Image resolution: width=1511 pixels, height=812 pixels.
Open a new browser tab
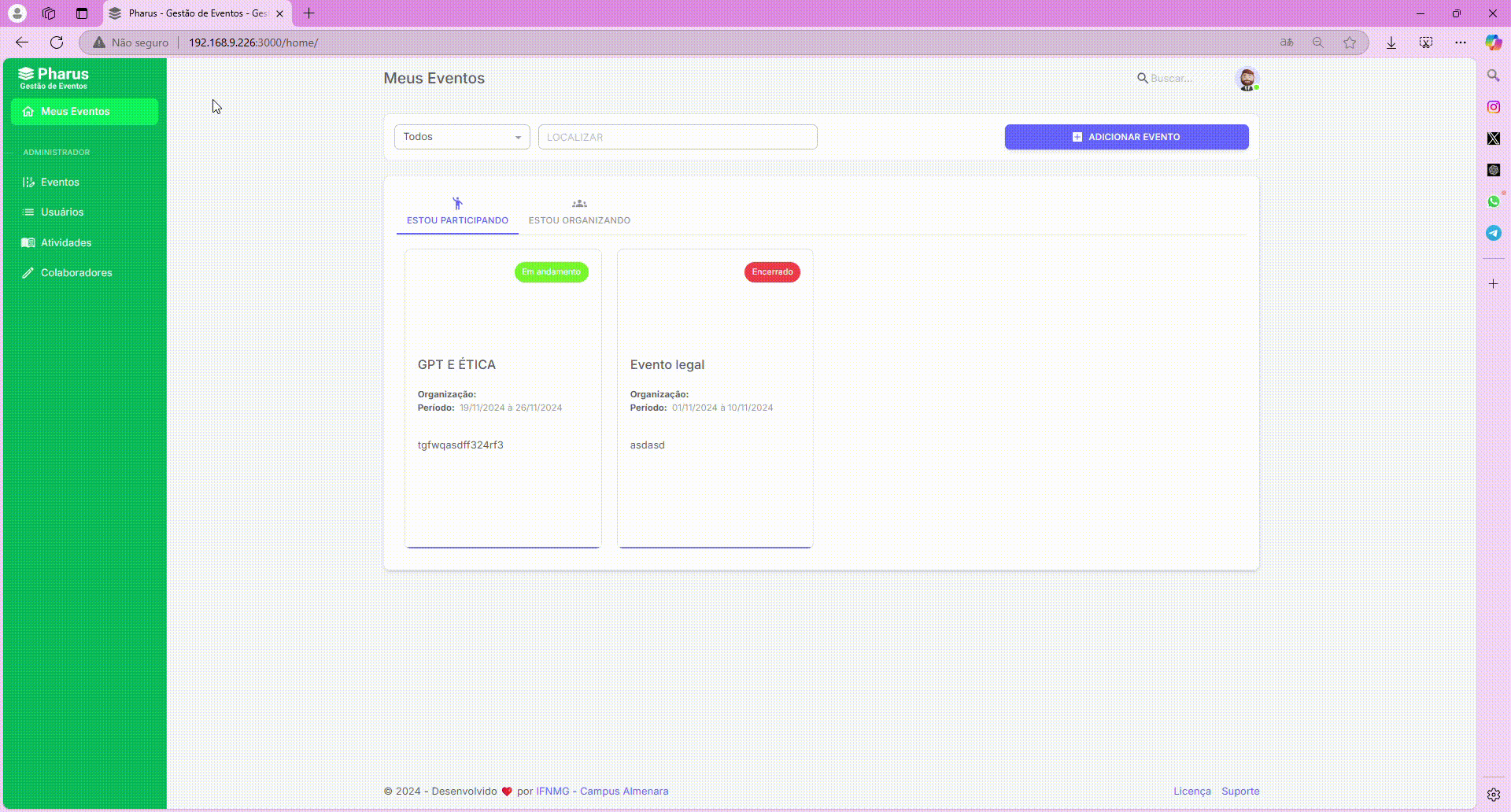pos(309,13)
